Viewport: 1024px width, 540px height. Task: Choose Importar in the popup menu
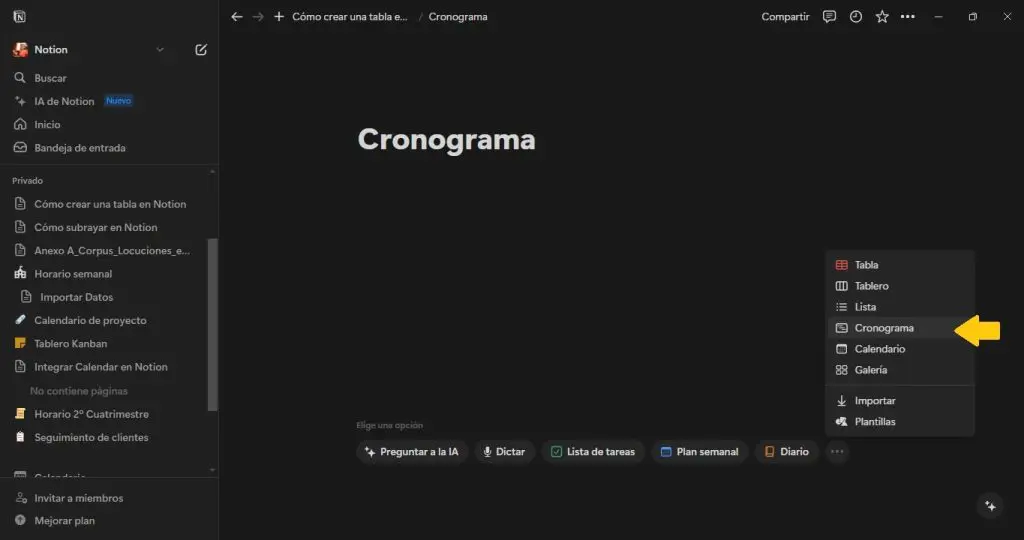[900, 401]
